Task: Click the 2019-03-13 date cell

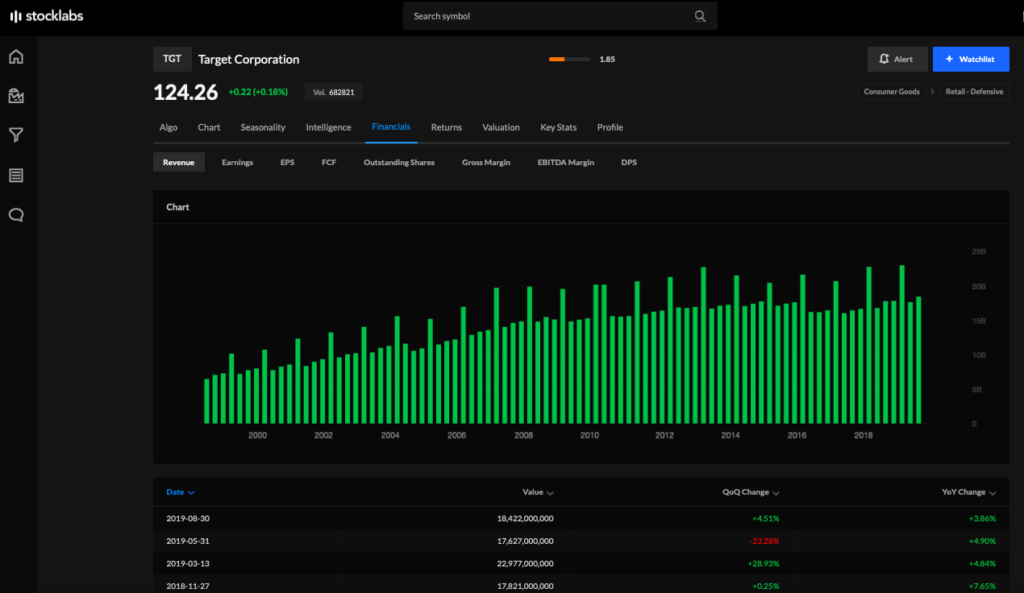Action: [x=187, y=564]
